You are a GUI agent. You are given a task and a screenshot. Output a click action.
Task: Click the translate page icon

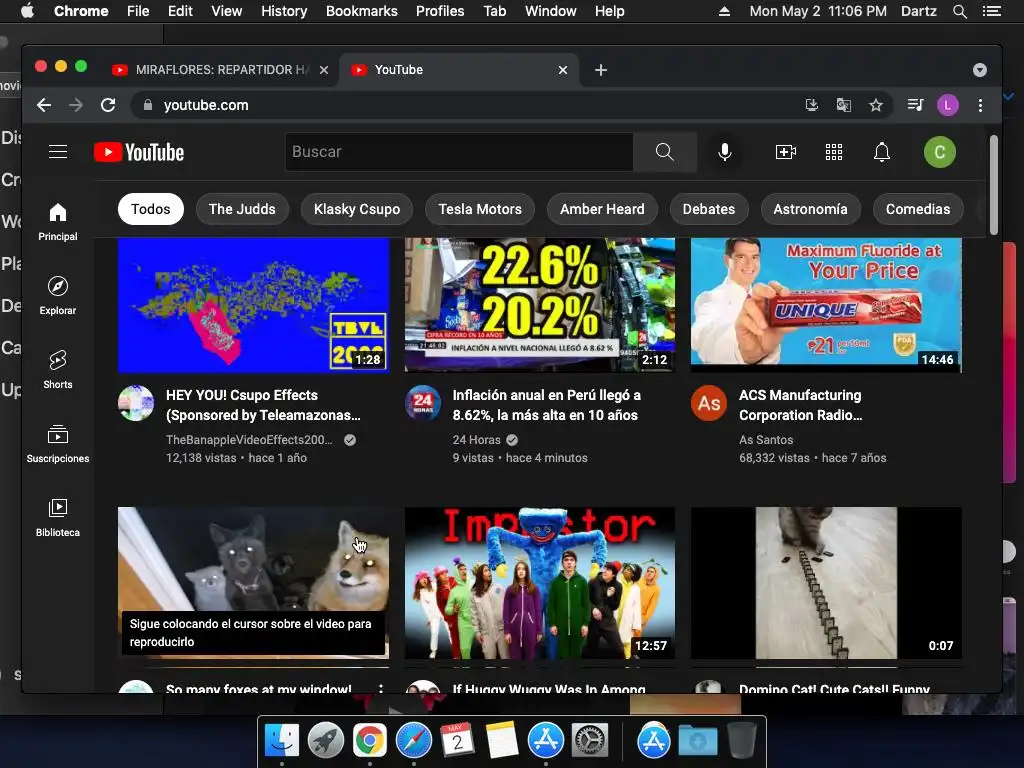pyautogui.click(x=844, y=105)
